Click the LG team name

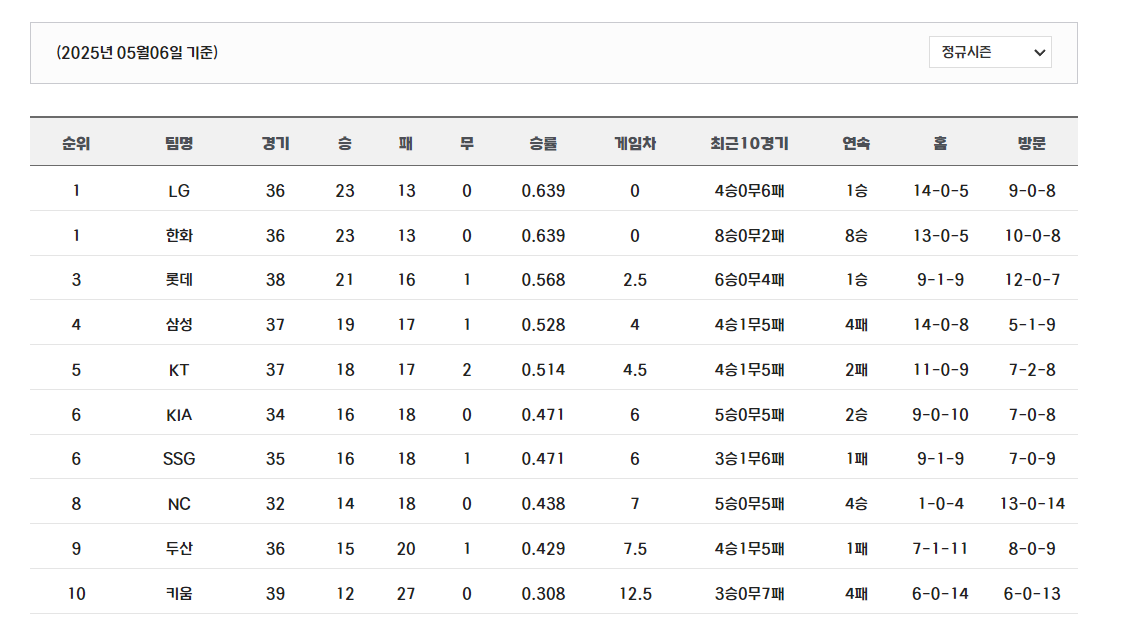pyautogui.click(x=179, y=191)
